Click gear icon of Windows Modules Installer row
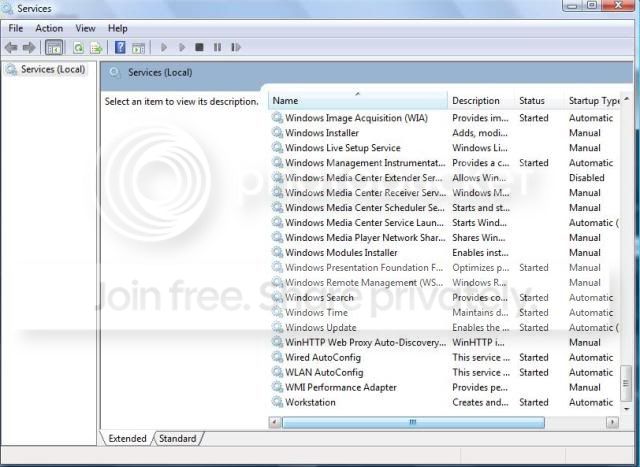The width and height of the screenshot is (640, 467). [277, 252]
